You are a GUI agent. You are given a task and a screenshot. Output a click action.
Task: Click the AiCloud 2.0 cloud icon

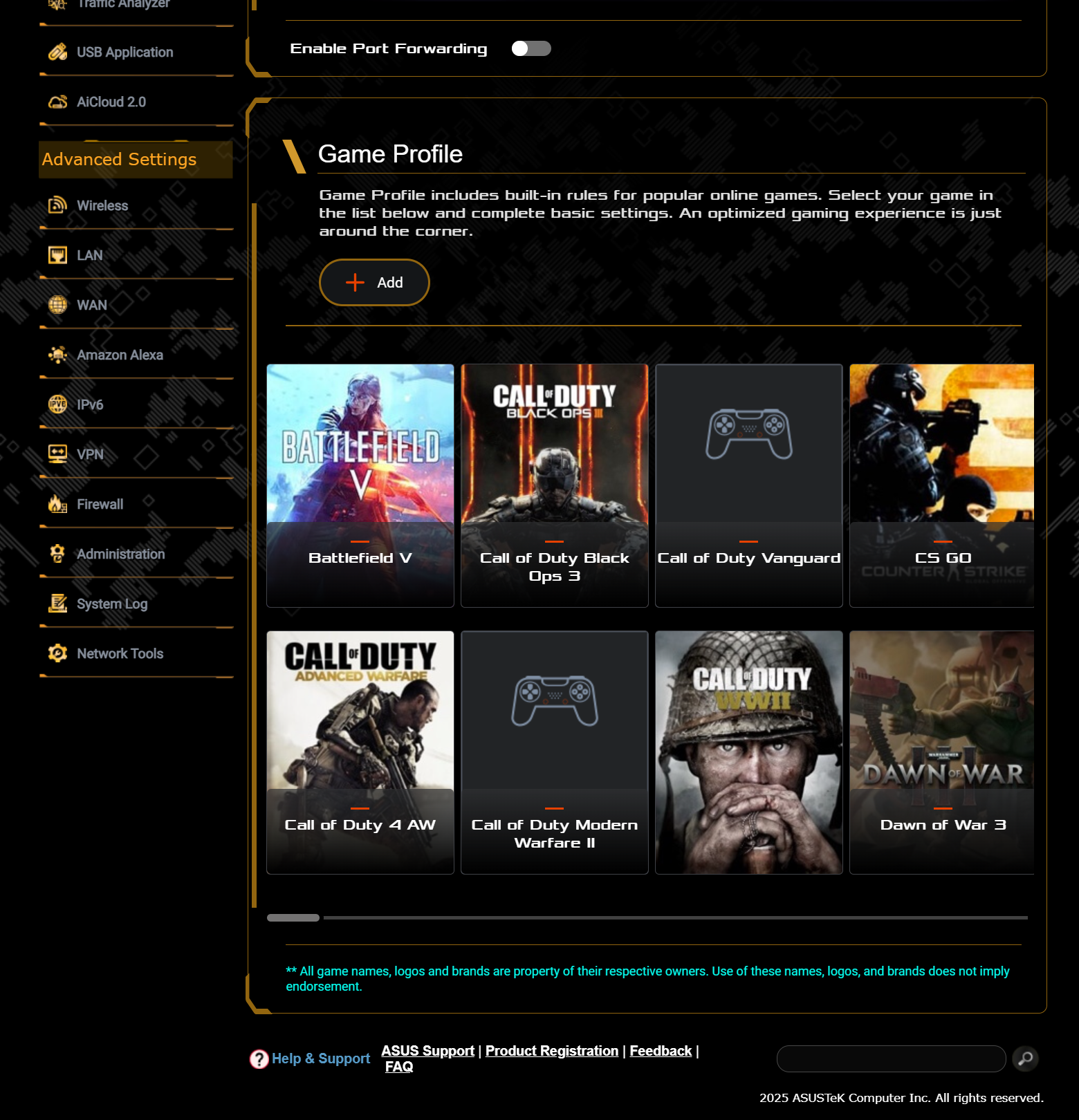point(58,102)
